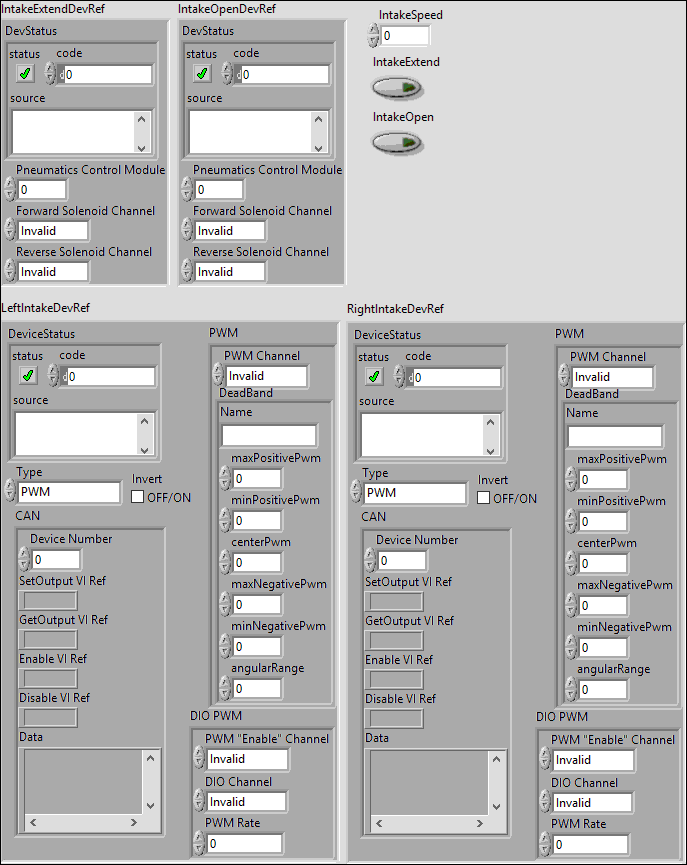Click the LeftIntakeDevRef source text box
Viewport: 687px width, 865px height.
pos(77,434)
